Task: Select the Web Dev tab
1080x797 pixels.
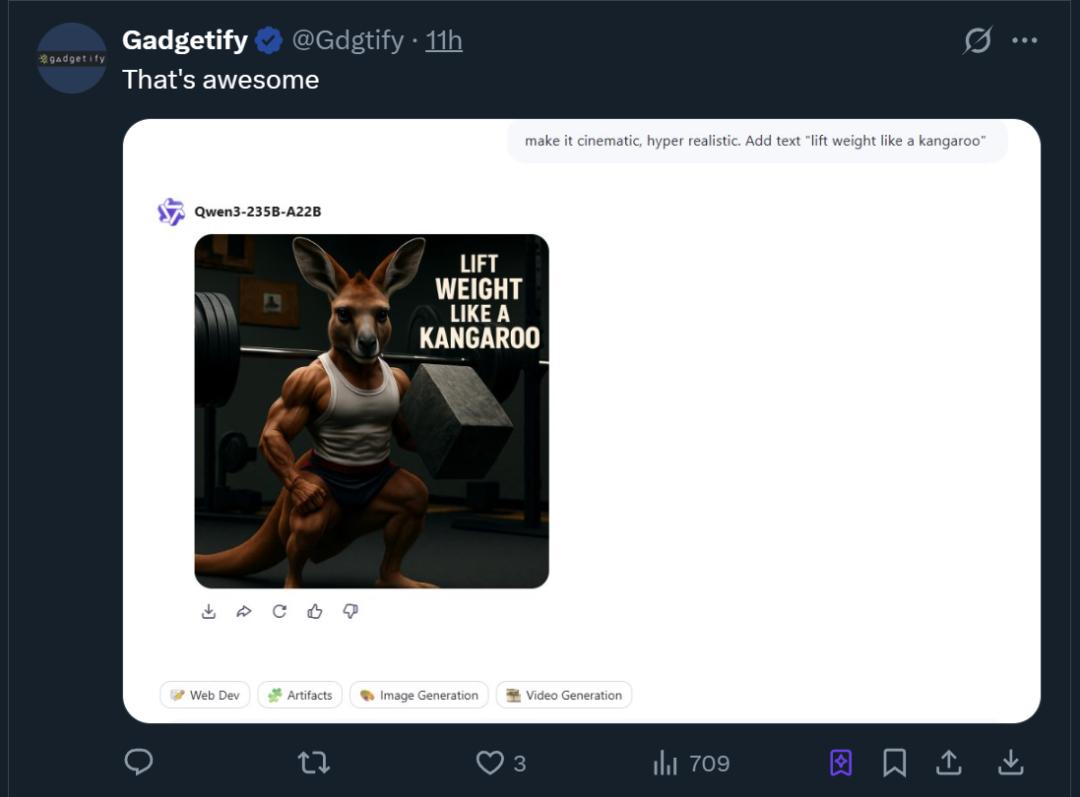Action: (205, 695)
